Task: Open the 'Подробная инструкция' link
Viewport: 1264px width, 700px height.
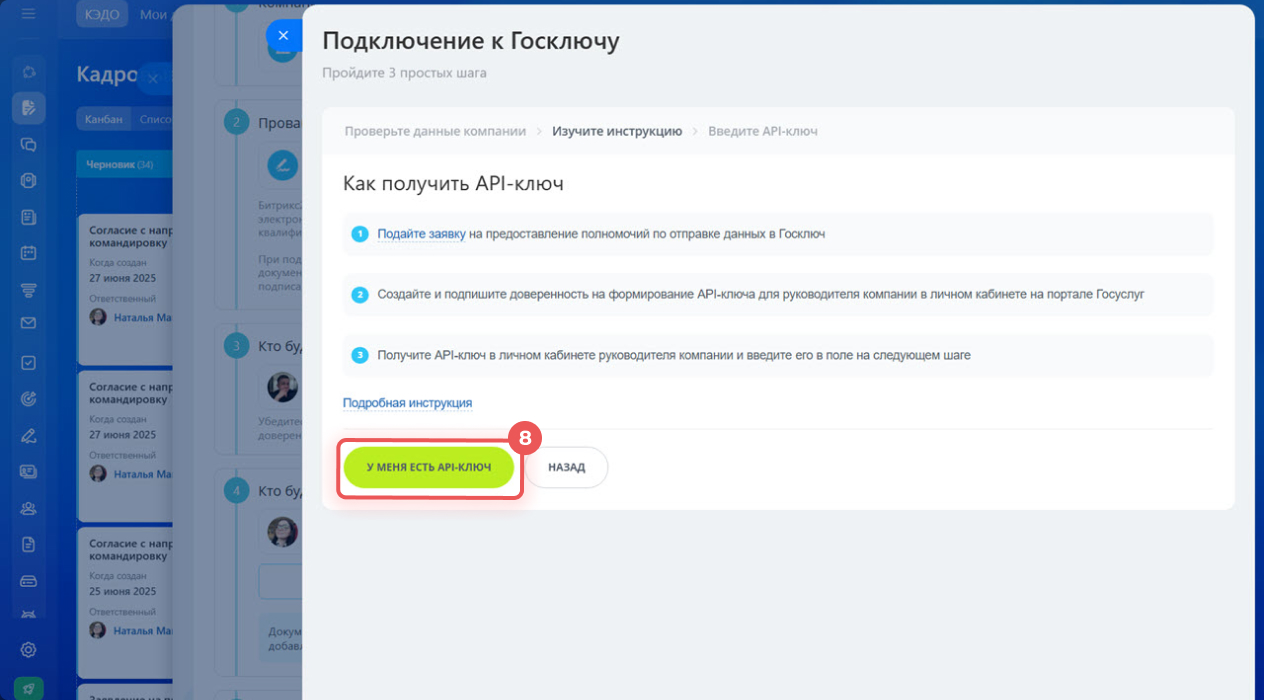Action: tap(407, 403)
